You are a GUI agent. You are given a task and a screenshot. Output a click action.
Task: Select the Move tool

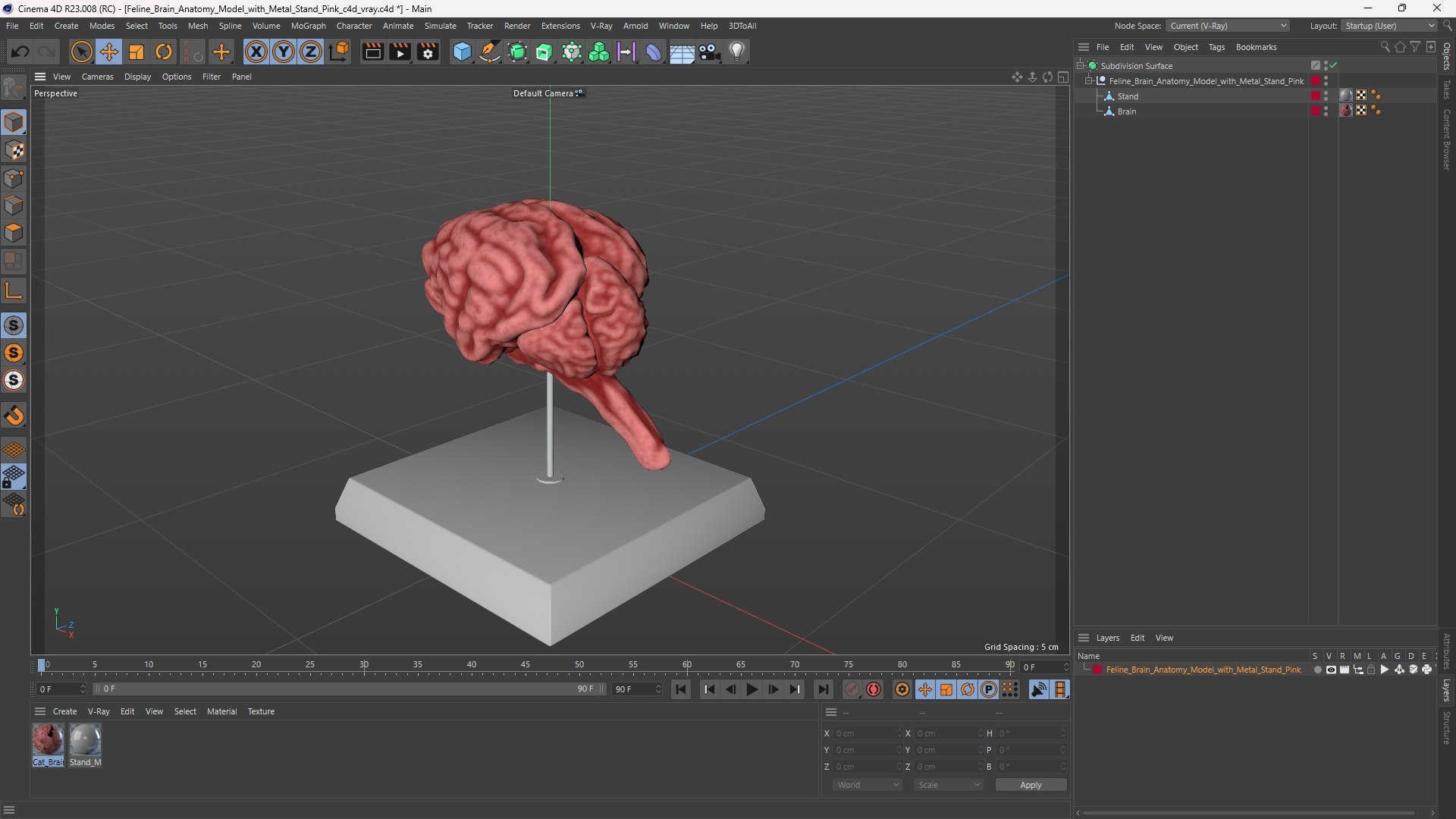tap(108, 52)
